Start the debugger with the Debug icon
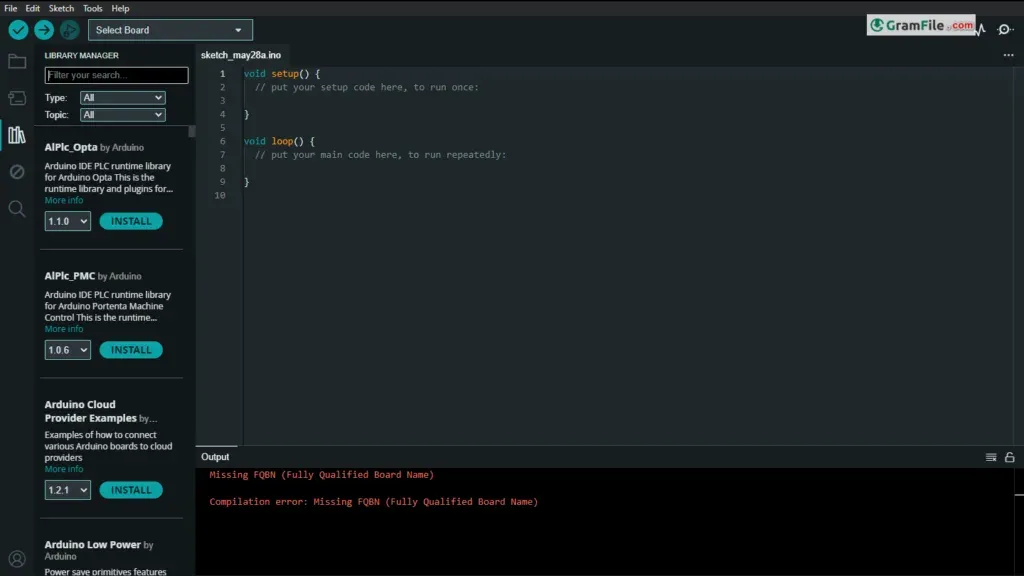Image resolution: width=1024 pixels, height=576 pixels. click(69, 30)
